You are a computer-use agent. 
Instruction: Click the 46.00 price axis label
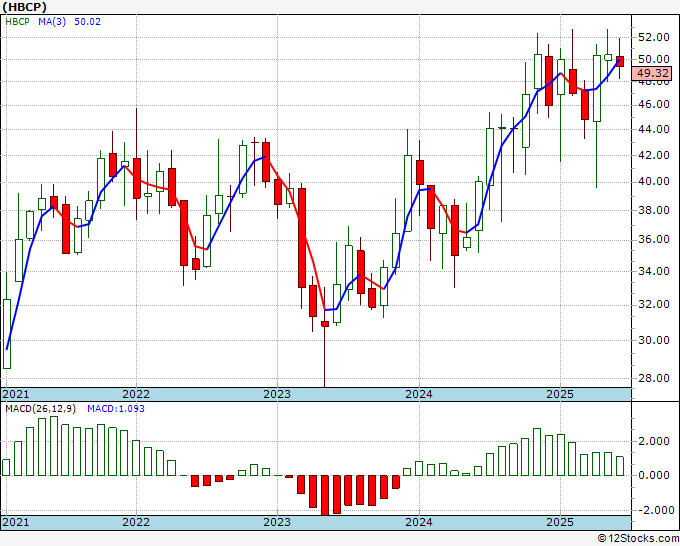click(x=654, y=104)
